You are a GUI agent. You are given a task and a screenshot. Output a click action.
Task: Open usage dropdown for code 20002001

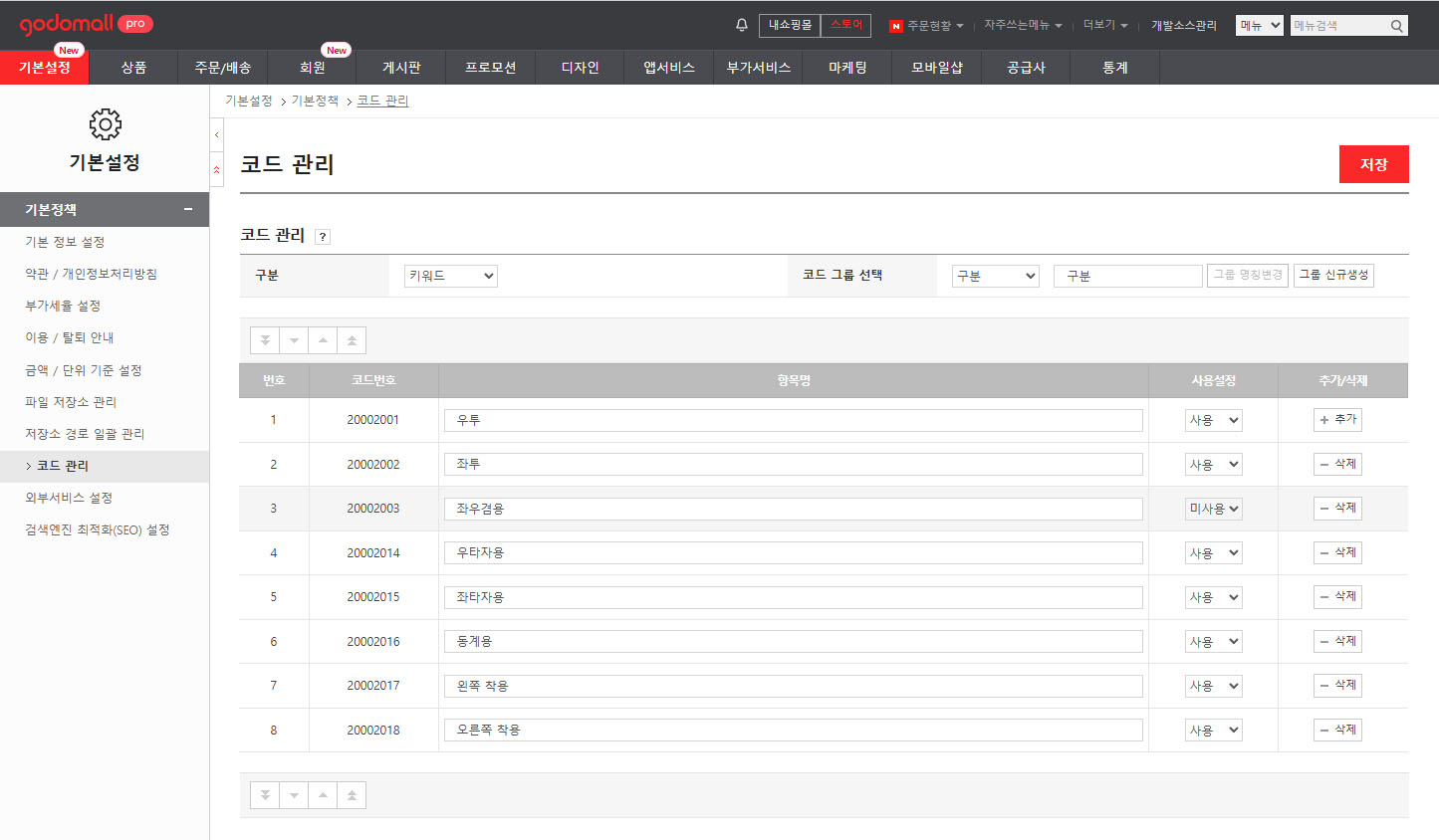coord(1214,420)
